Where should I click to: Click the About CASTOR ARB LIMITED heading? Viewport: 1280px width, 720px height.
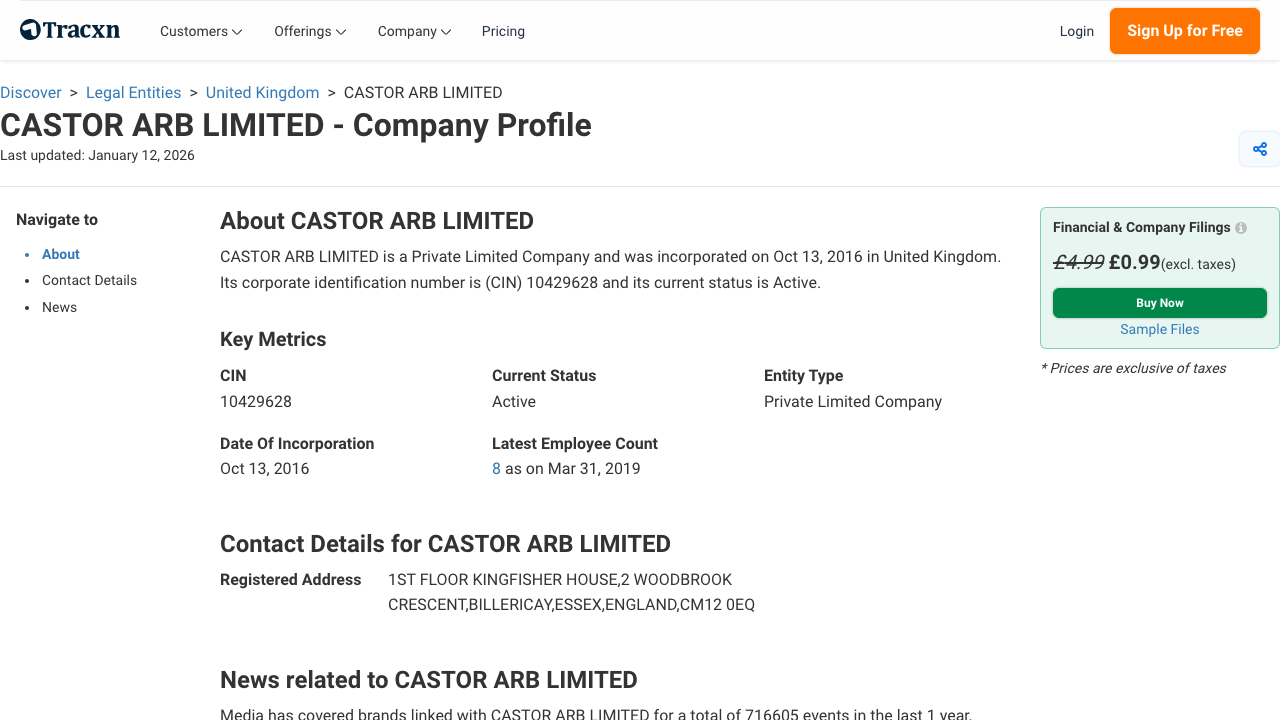click(x=376, y=220)
